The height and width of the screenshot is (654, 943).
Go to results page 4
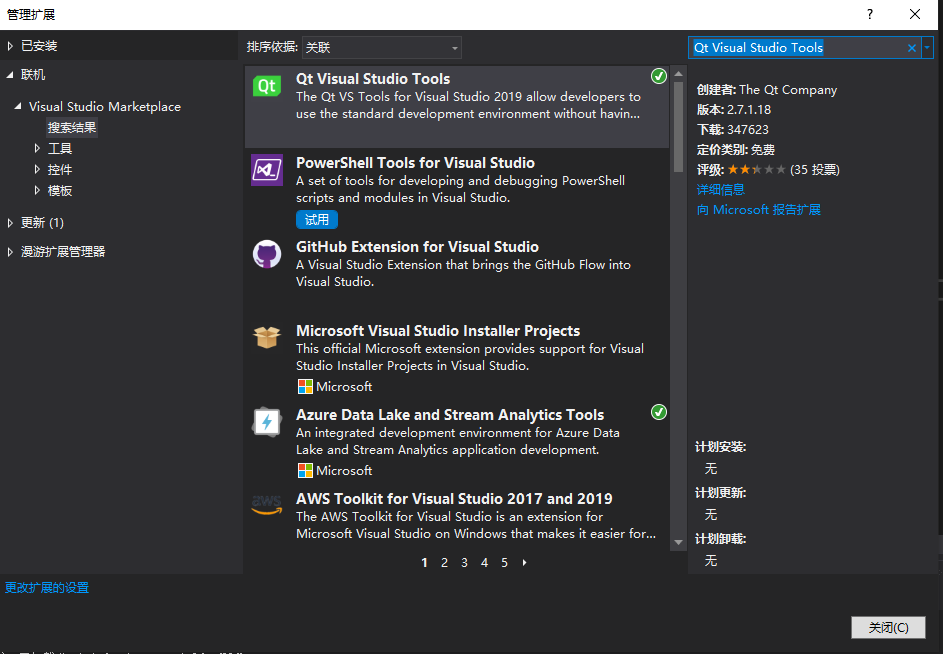click(484, 563)
